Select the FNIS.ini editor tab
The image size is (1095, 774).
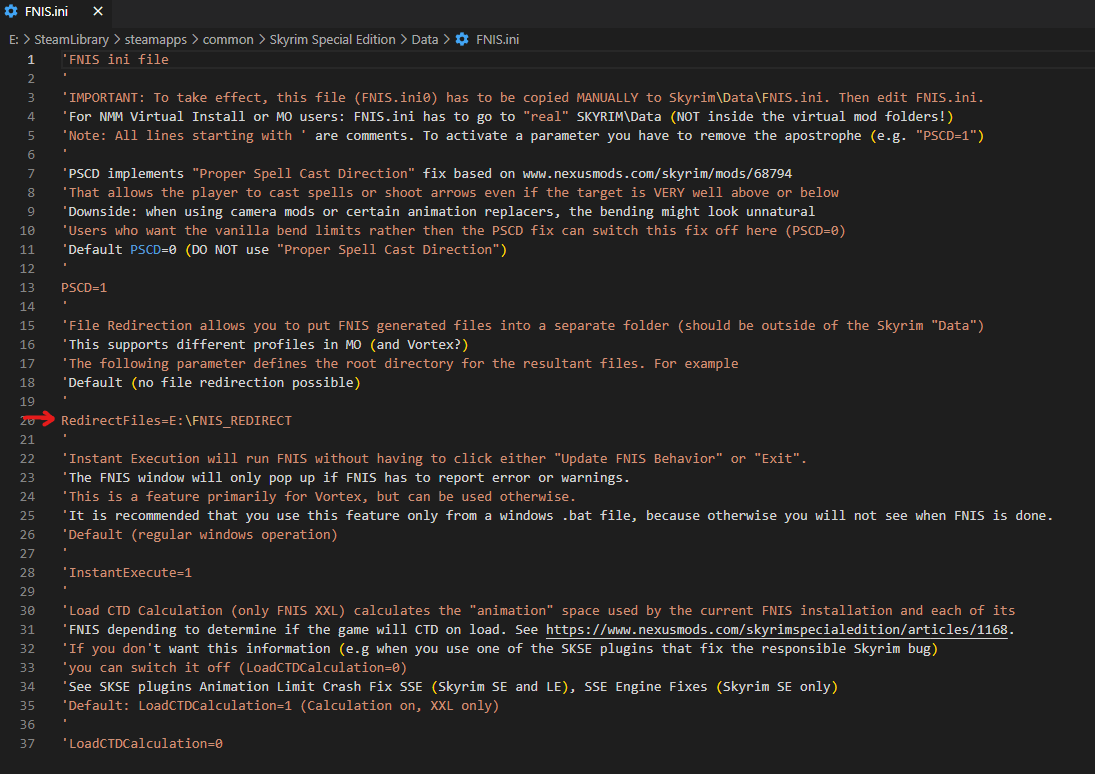coord(55,12)
